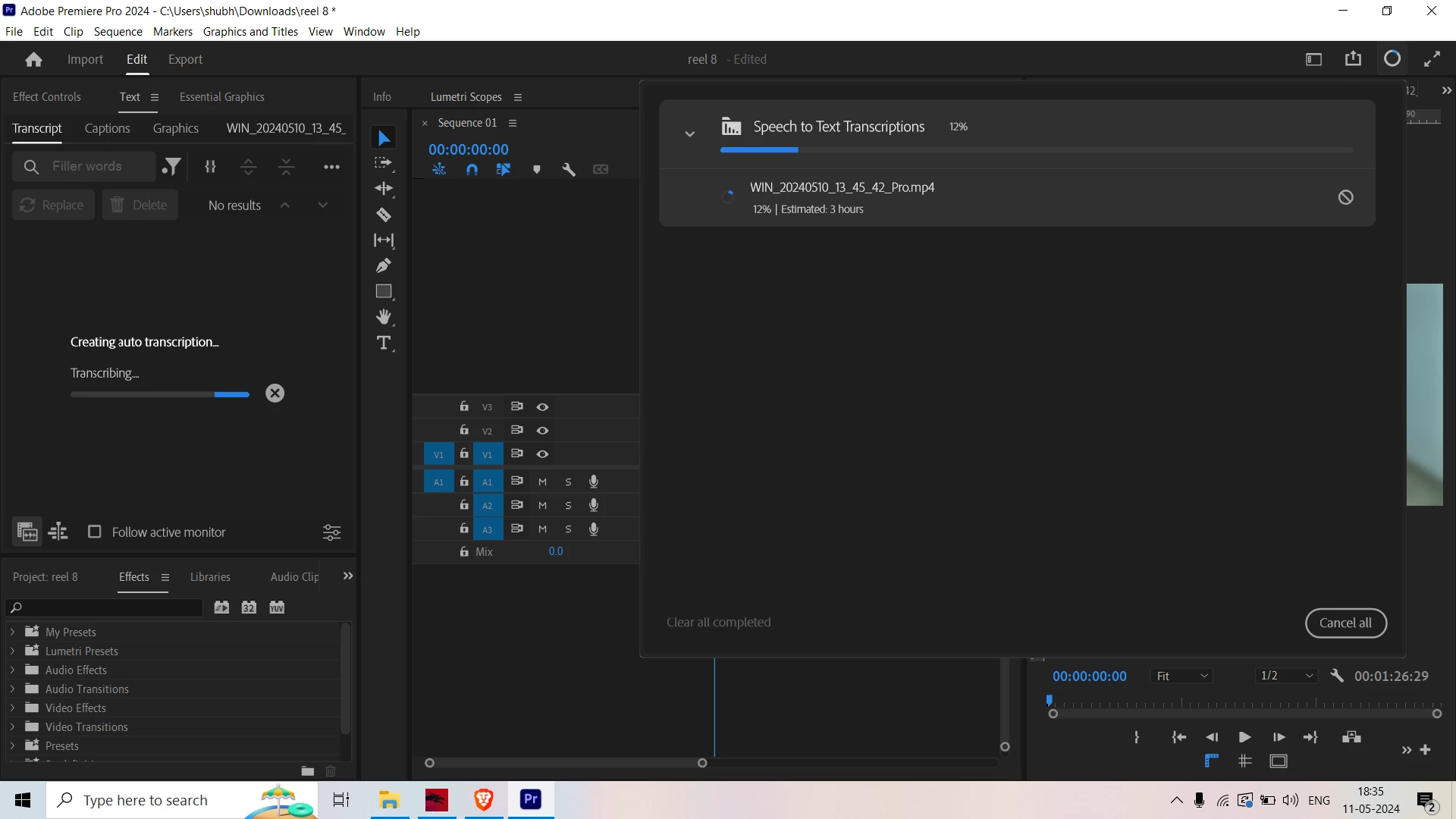Click the Export workspace link
1456x819 pixels.
[x=185, y=59]
